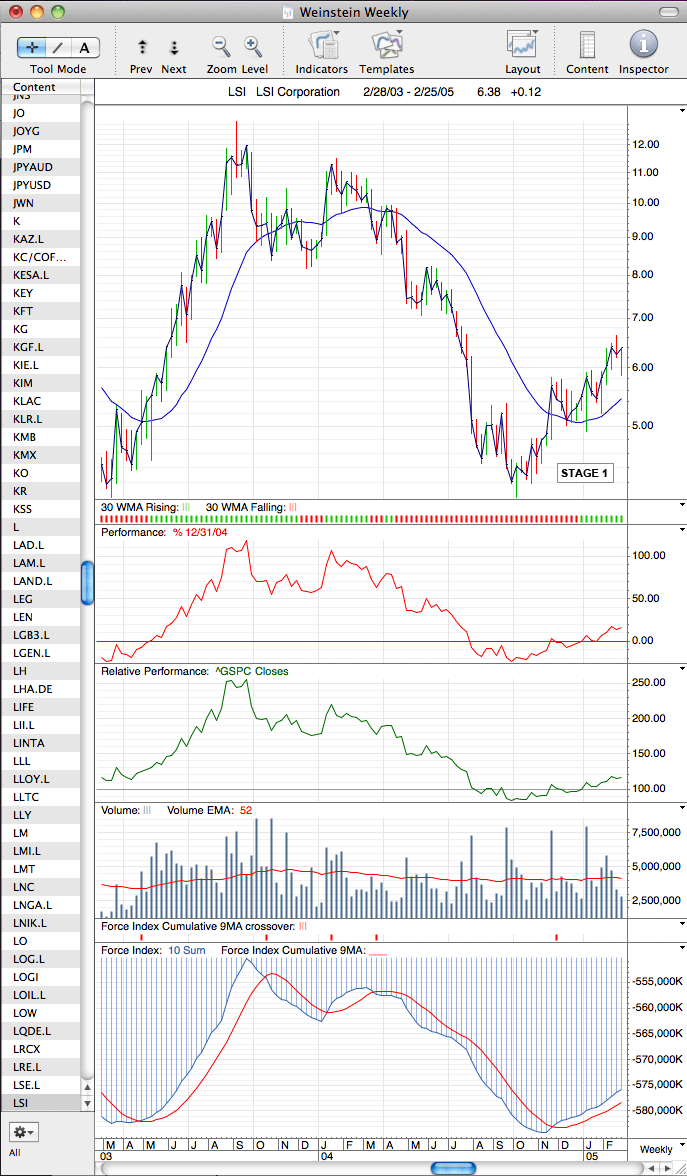
Task: Toggle the Content sidebar from the toolbar
Action: 587,45
